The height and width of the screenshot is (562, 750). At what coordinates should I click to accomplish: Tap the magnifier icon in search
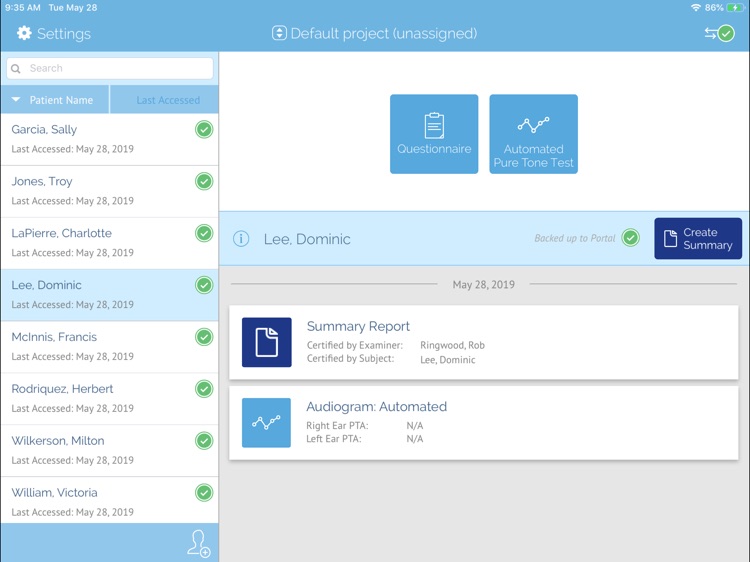click(16, 69)
